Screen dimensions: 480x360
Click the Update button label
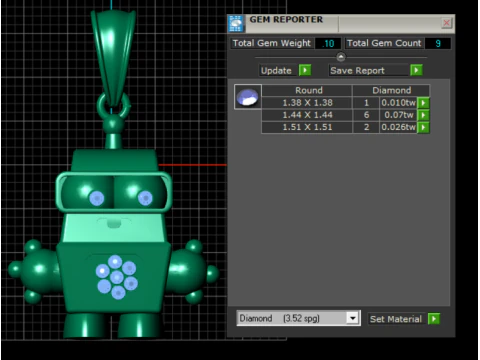[276, 70]
